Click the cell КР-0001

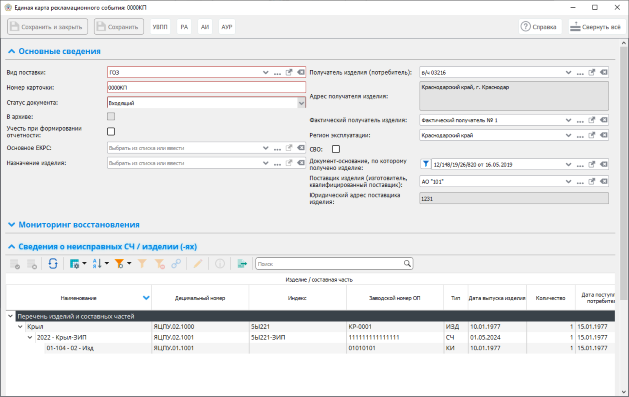[x=395, y=327]
